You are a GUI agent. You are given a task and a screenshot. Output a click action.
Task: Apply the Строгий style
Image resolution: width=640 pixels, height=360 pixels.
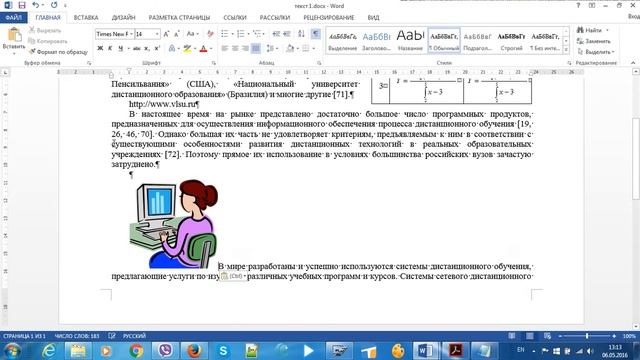[x=511, y=40]
